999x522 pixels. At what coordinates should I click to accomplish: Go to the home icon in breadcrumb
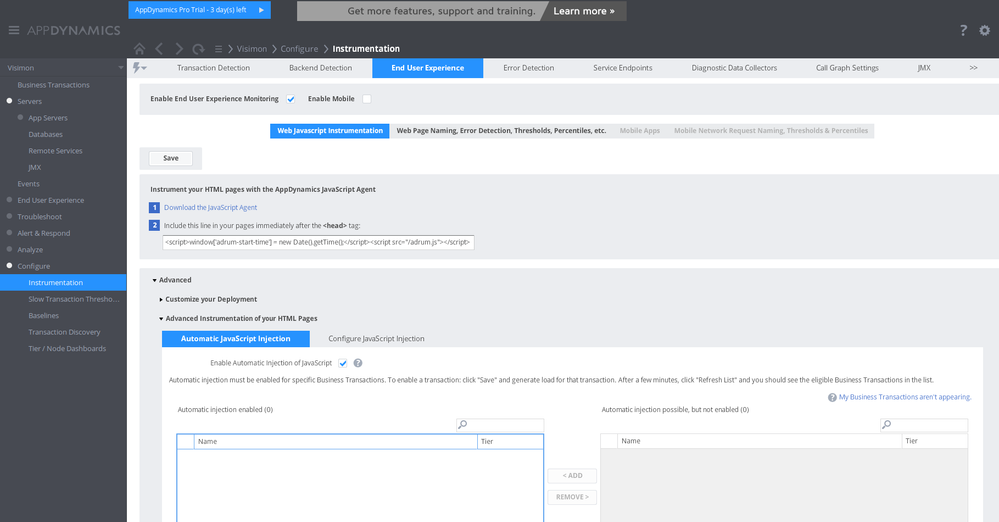tap(140, 48)
